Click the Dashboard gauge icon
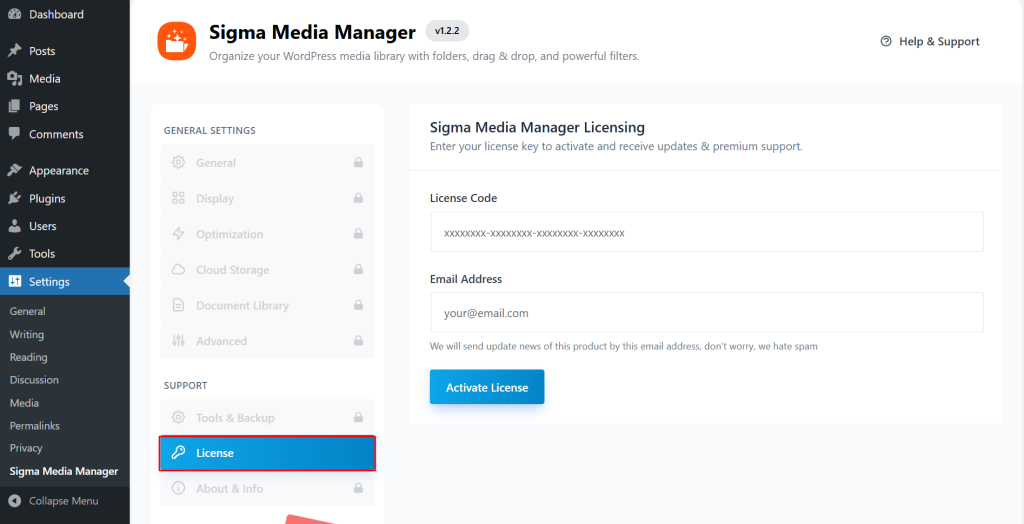Screen dimensions: 1024x524 (x=14, y=14)
